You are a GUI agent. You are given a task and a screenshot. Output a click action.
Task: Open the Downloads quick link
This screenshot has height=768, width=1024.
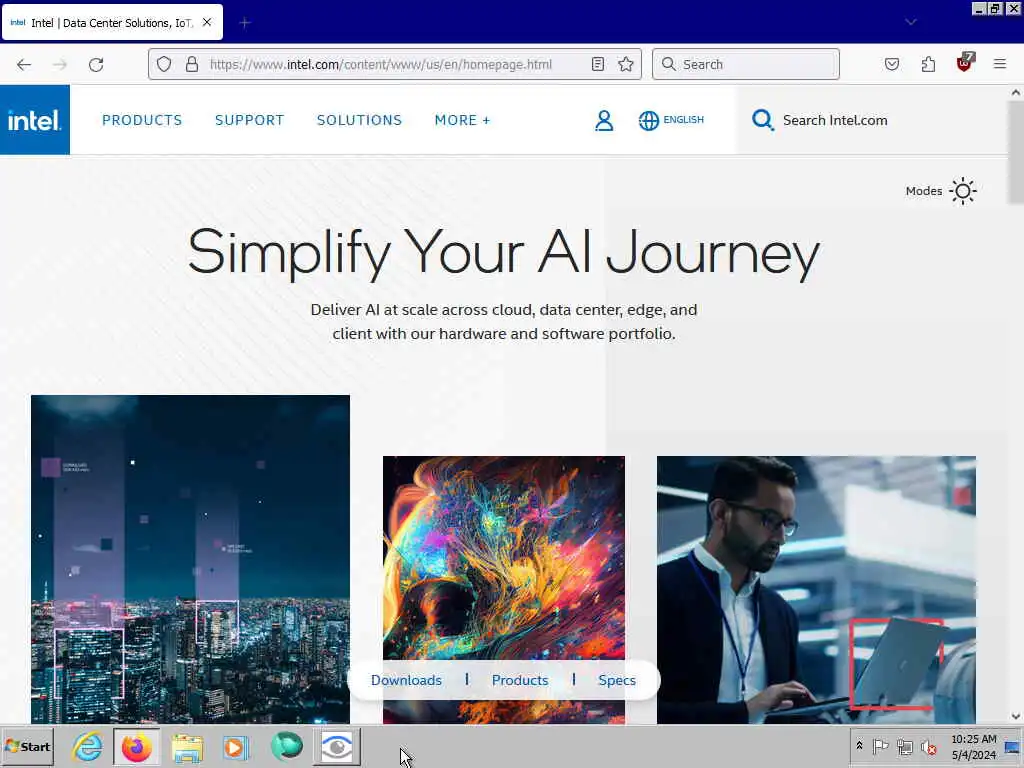tap(406, 680)
